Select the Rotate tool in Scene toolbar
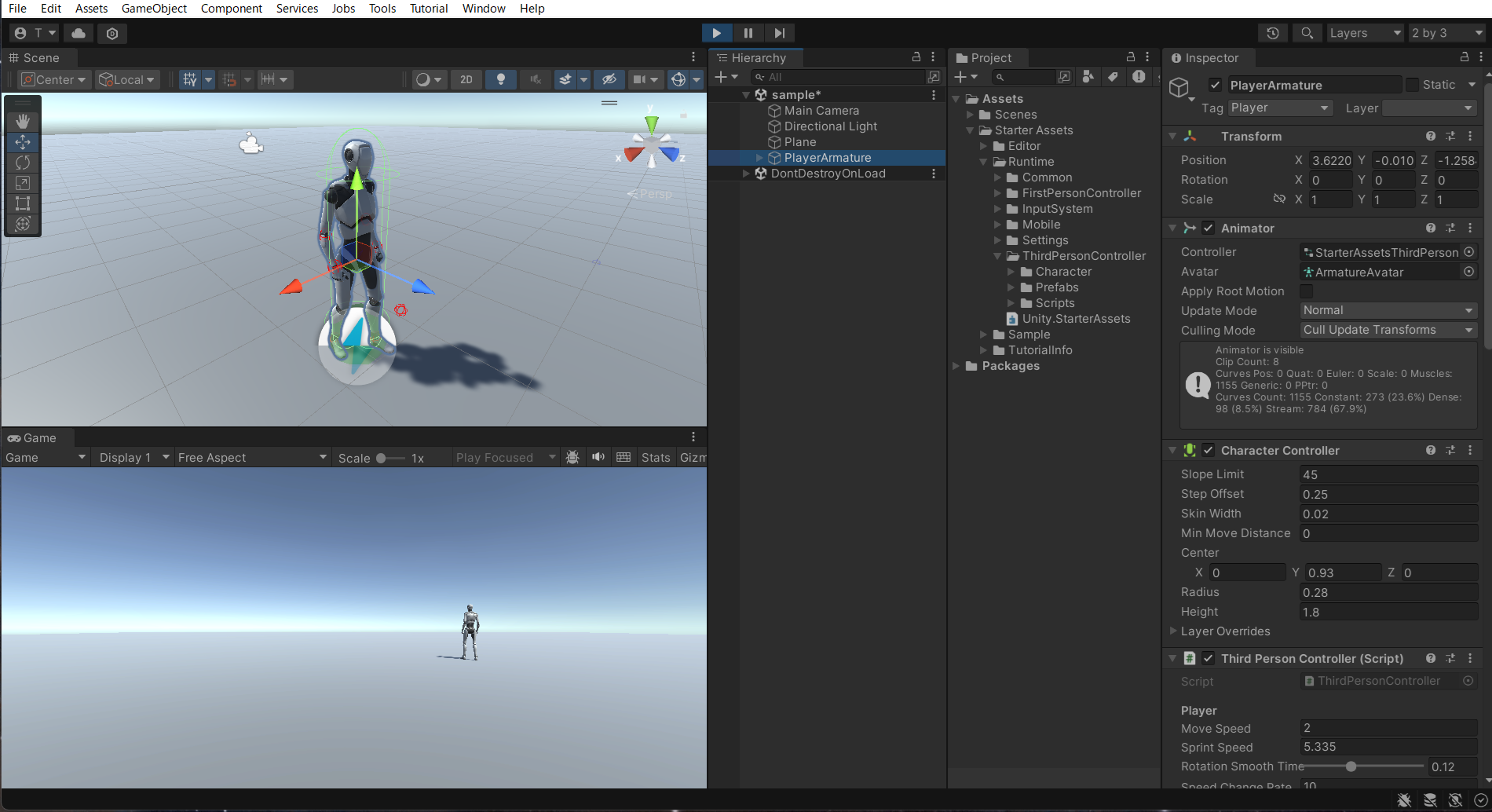The image size is (1492, 812). click(x=23, y=163)
